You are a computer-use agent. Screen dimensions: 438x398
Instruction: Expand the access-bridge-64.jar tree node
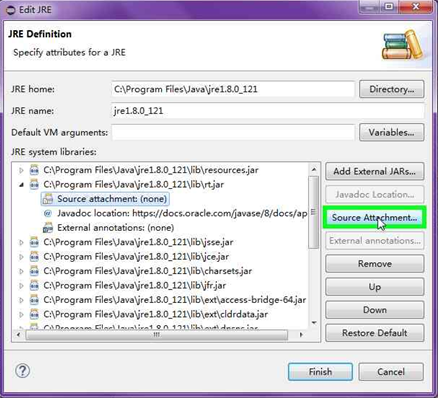[21, 300]
